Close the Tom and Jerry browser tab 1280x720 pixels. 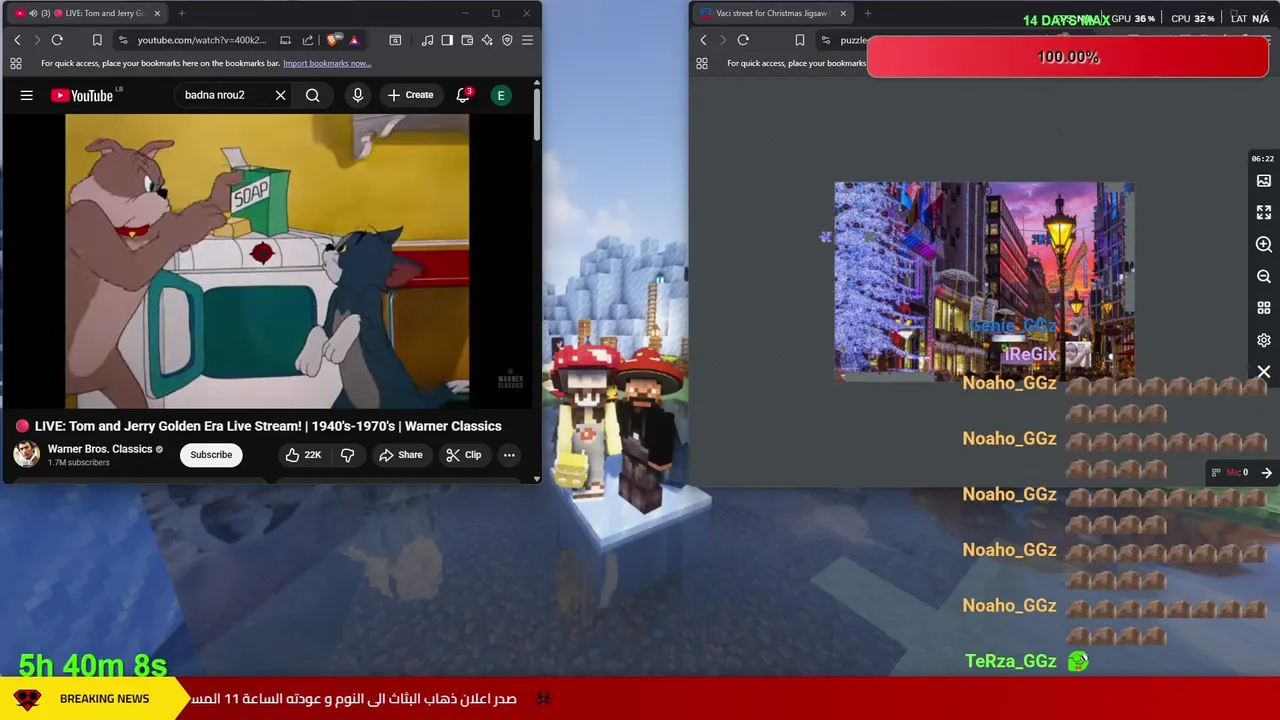(x=157, y=13)
